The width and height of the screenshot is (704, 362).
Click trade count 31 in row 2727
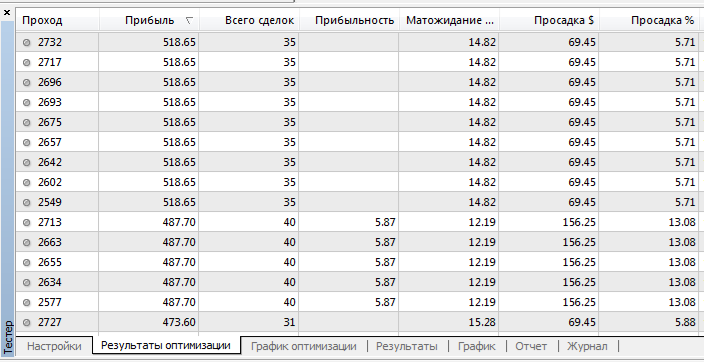pos(290,322)
